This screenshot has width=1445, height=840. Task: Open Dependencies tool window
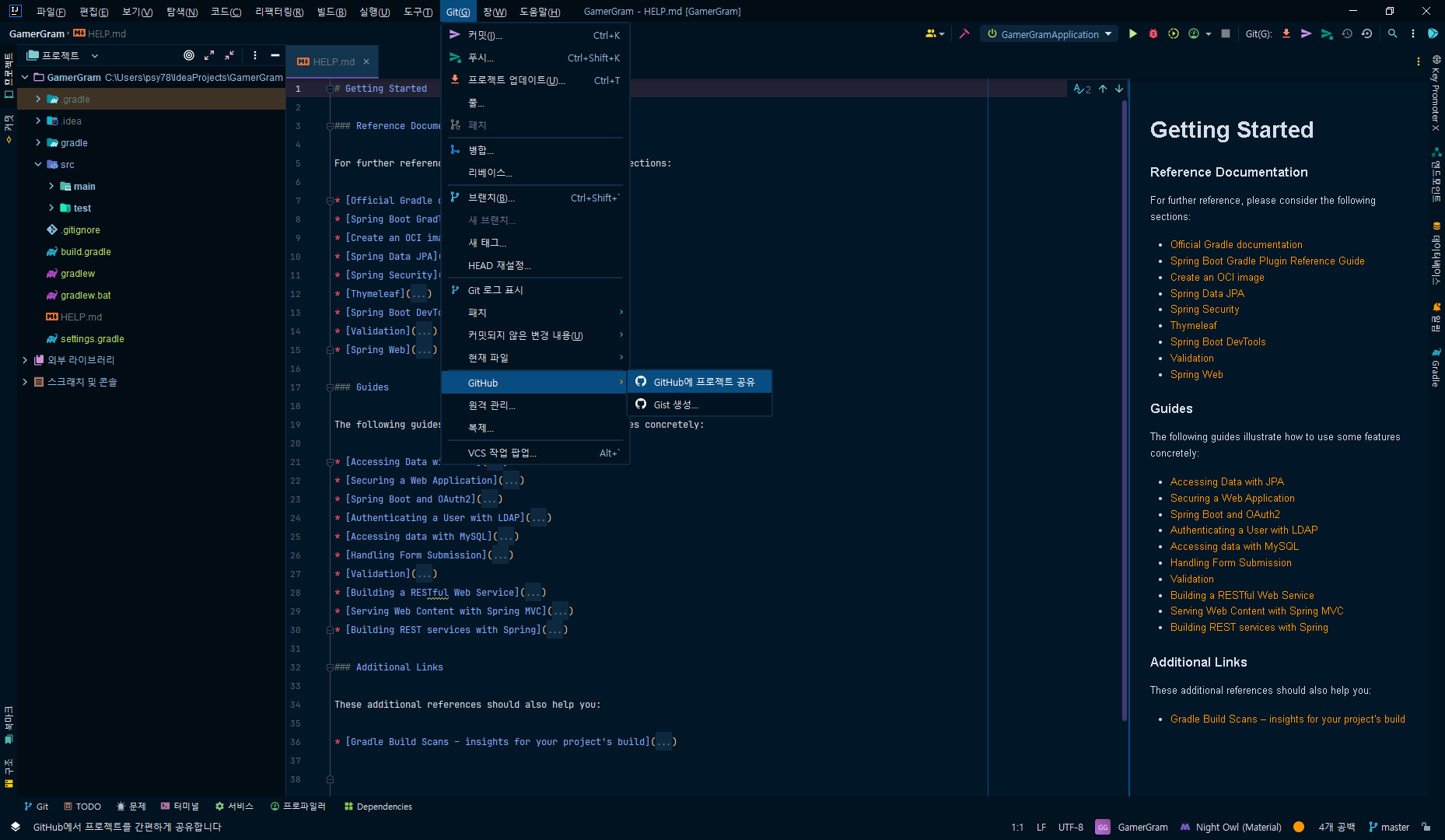click(x=378, y=807)
